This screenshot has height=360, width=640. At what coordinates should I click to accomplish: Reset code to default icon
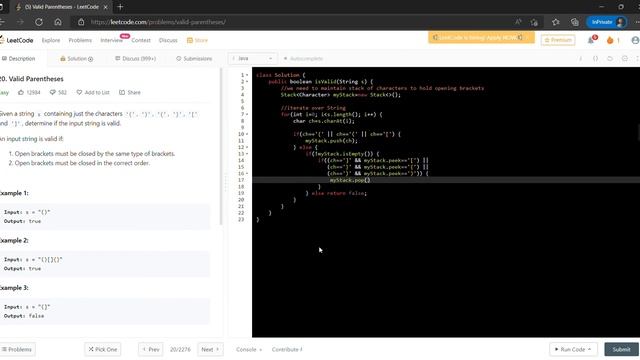tap(610, 58)
